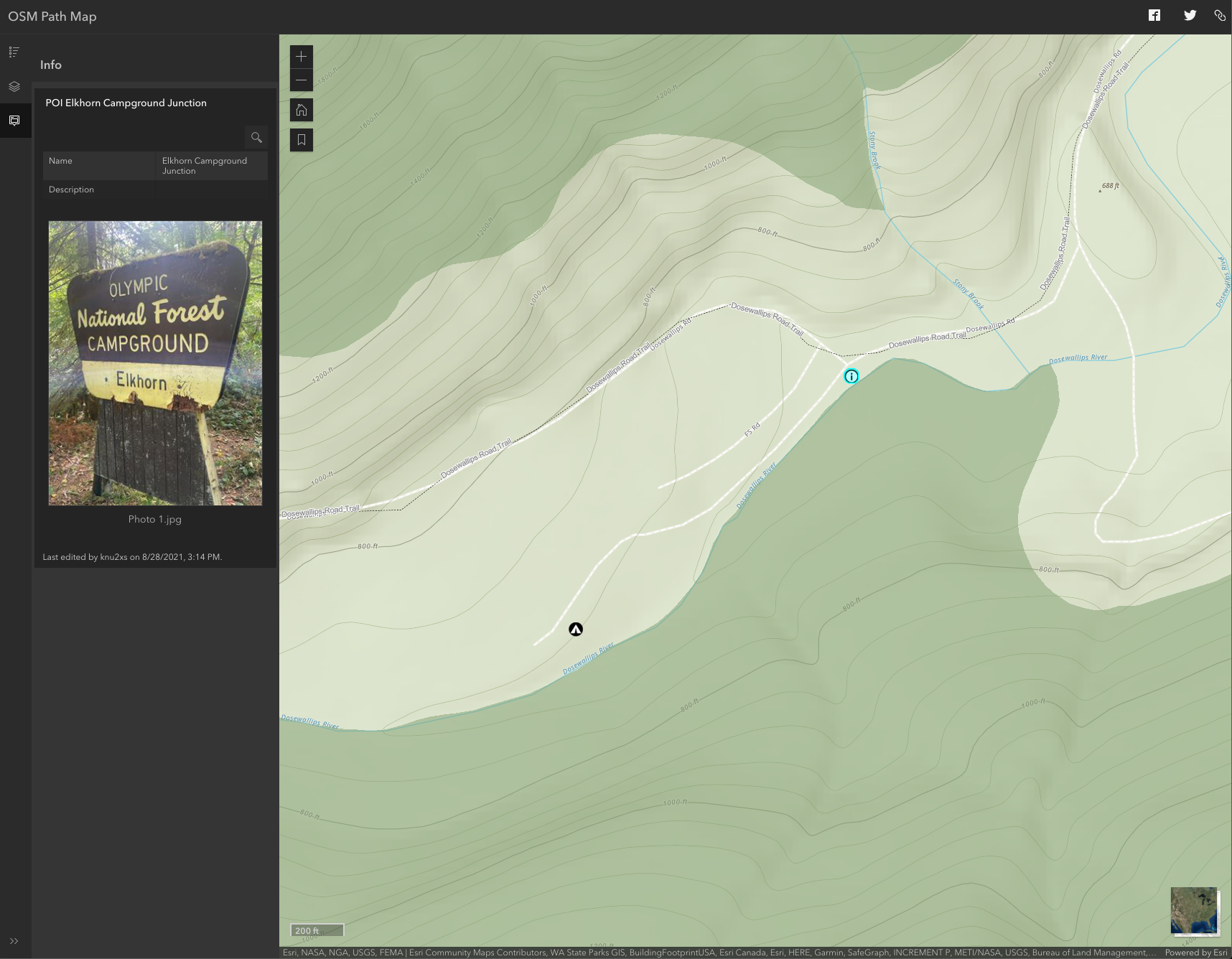Zoom to feature using magnifier icon
This screenshot has width=1232, height=959.
point(256,137)
